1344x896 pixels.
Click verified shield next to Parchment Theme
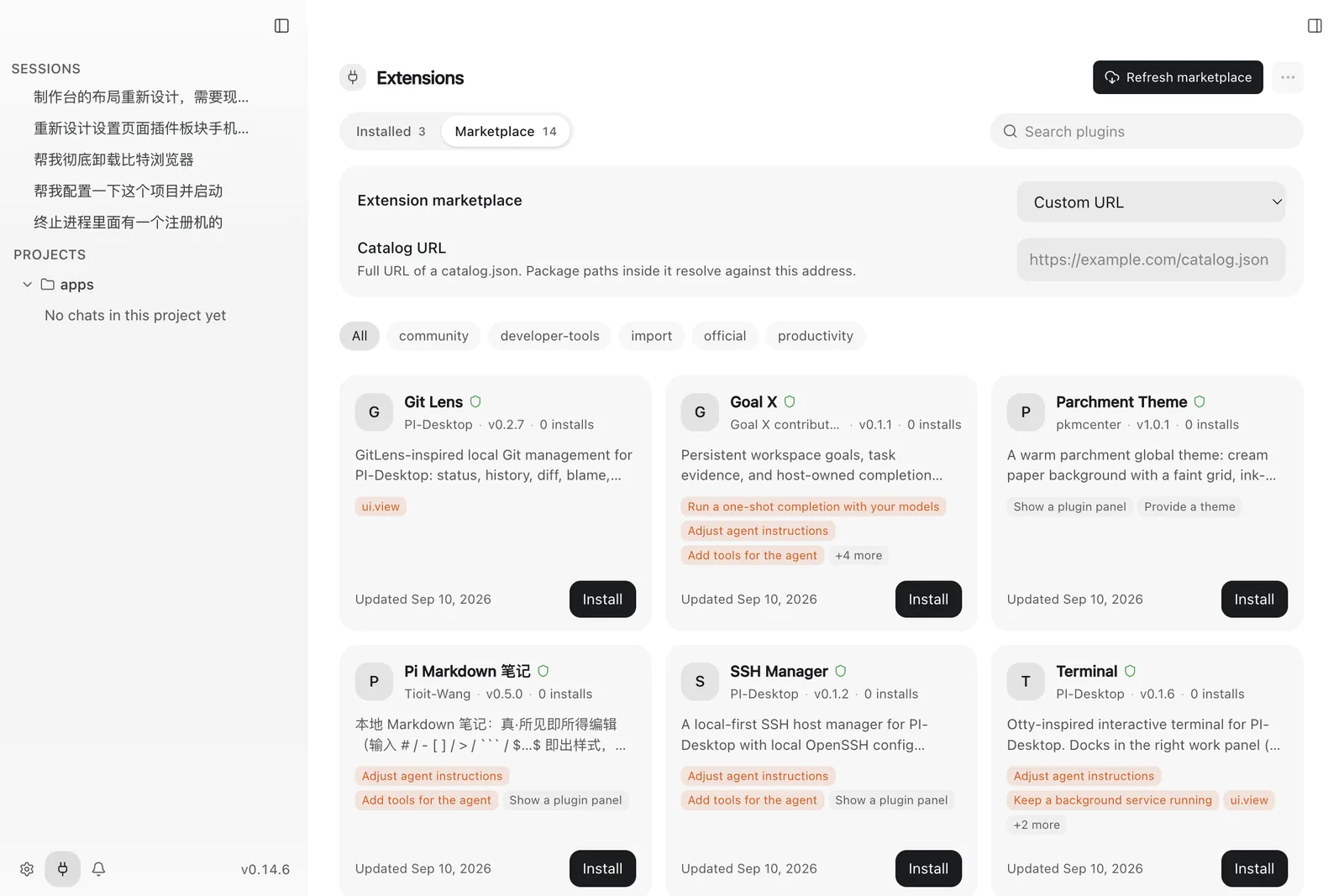[x=1200, y=401]
